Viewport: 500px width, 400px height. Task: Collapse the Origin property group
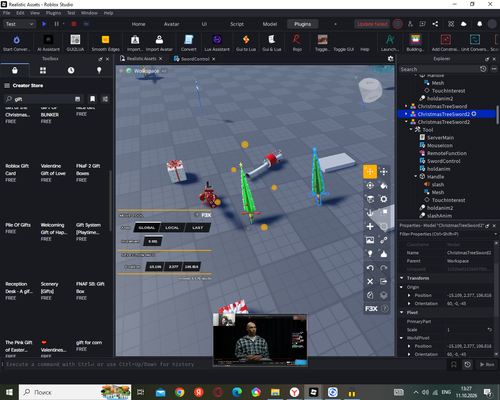[x=402, y=287]
